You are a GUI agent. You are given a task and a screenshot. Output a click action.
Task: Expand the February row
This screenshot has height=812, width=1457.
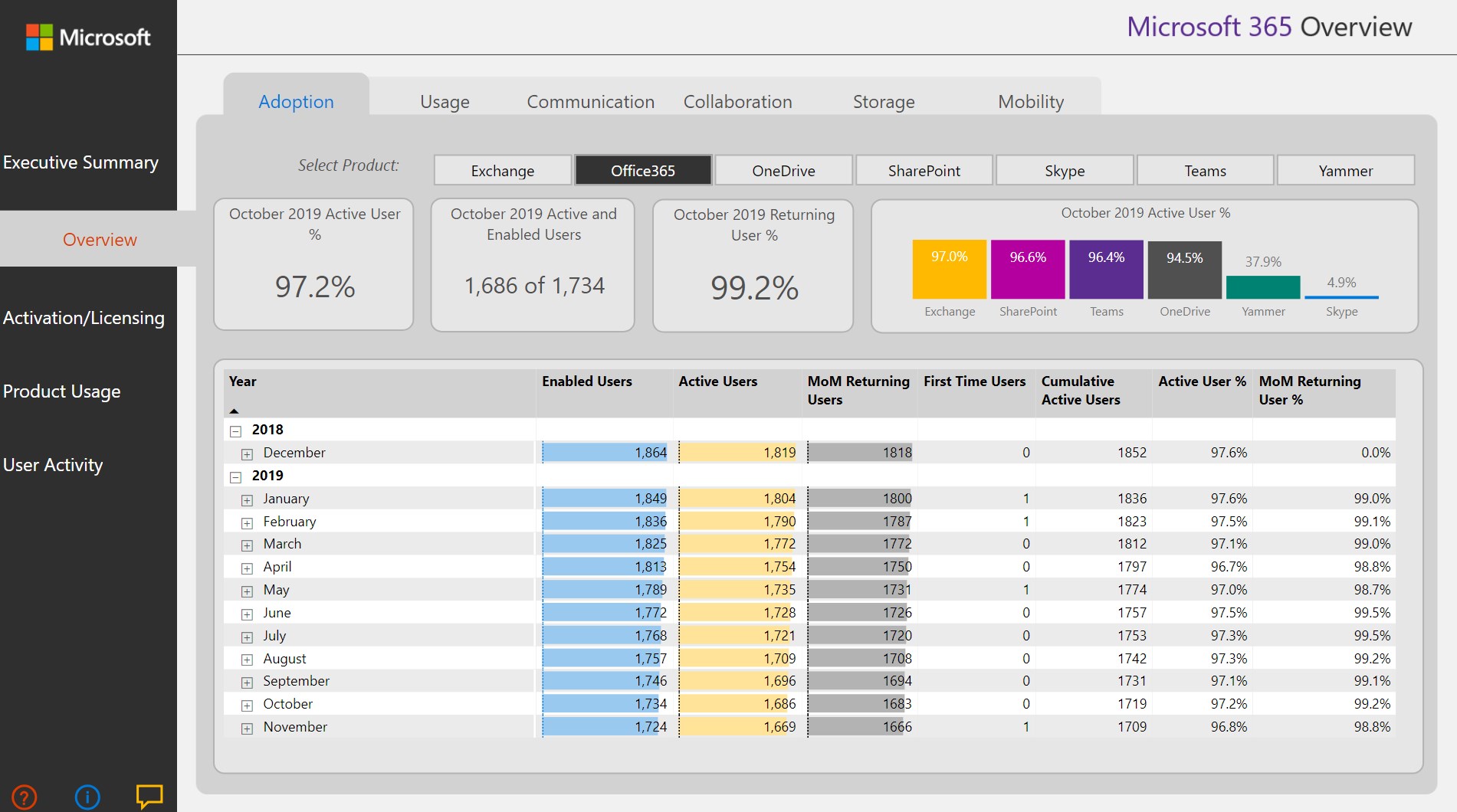point(247,523)
